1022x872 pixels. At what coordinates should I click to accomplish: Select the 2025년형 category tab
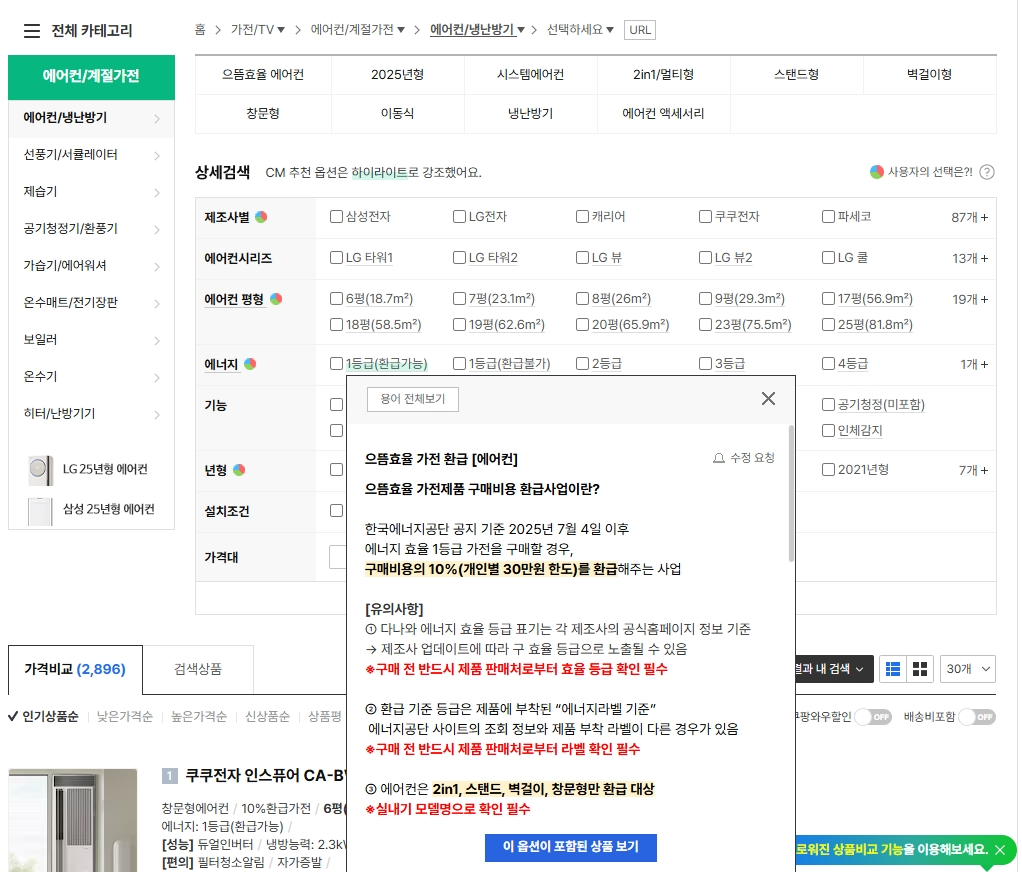pos(397,74)
